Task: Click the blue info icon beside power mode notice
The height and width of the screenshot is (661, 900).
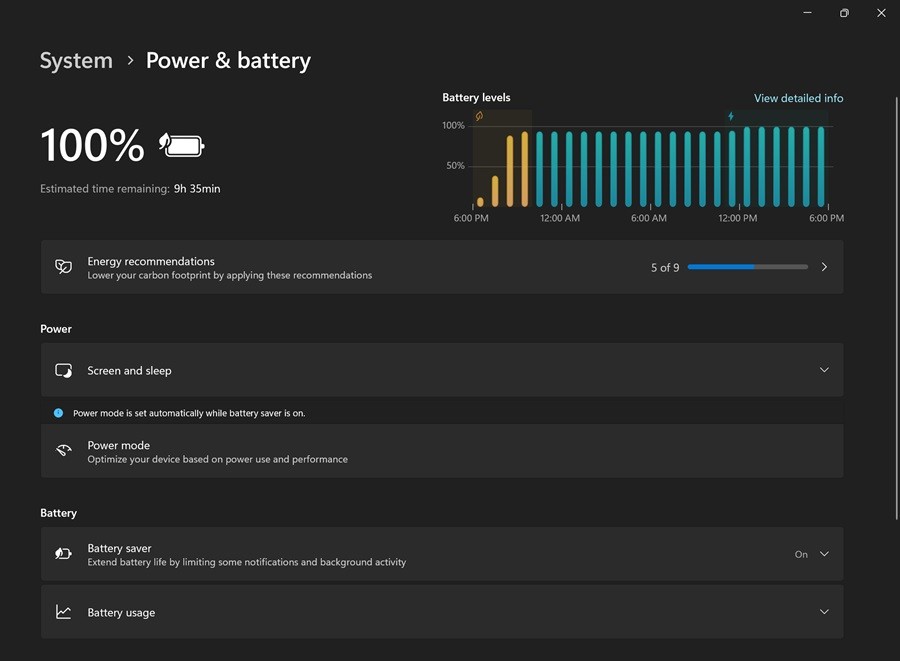Action: tap(58, 413)
